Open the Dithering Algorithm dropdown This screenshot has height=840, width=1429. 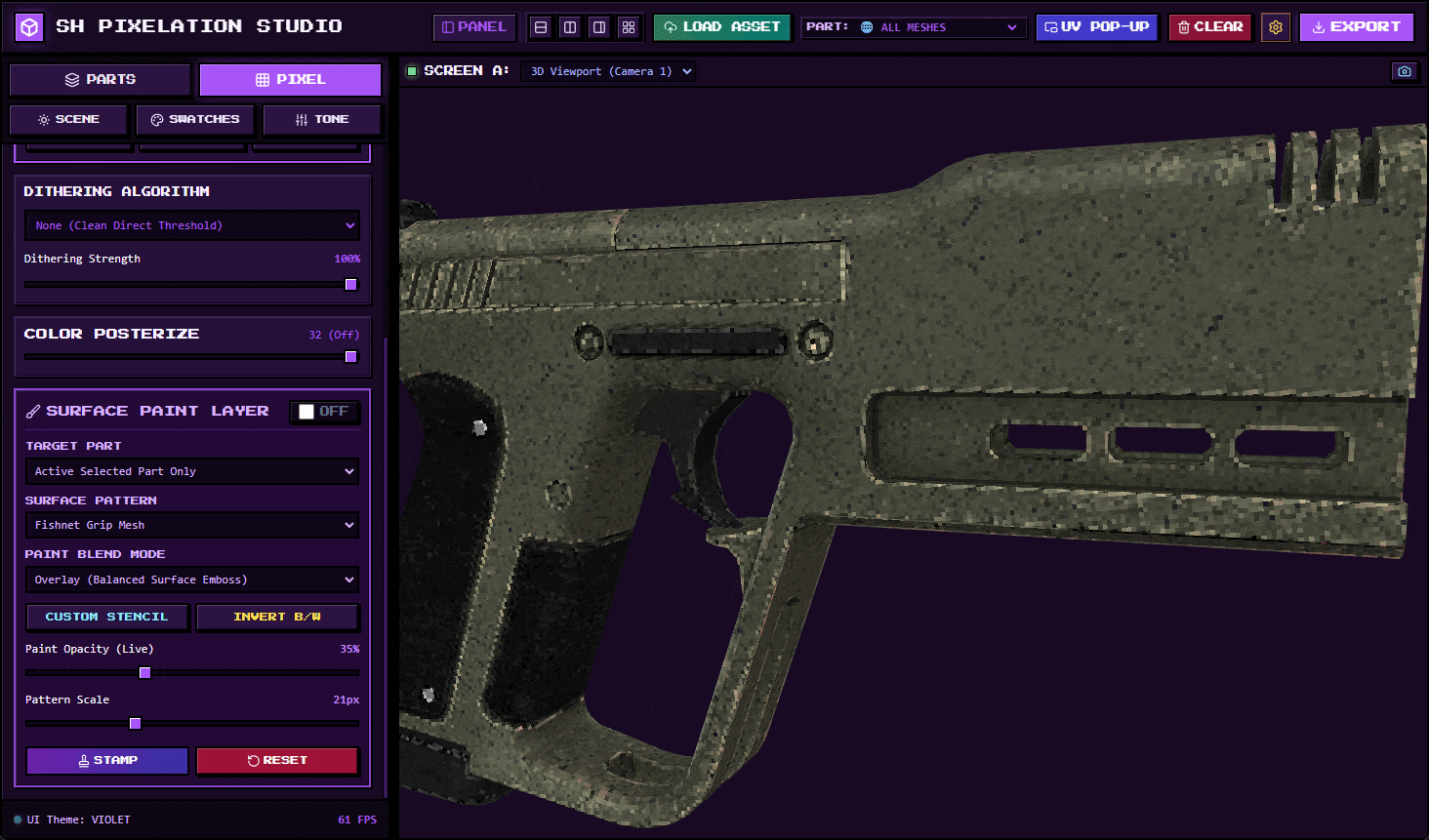192,225
